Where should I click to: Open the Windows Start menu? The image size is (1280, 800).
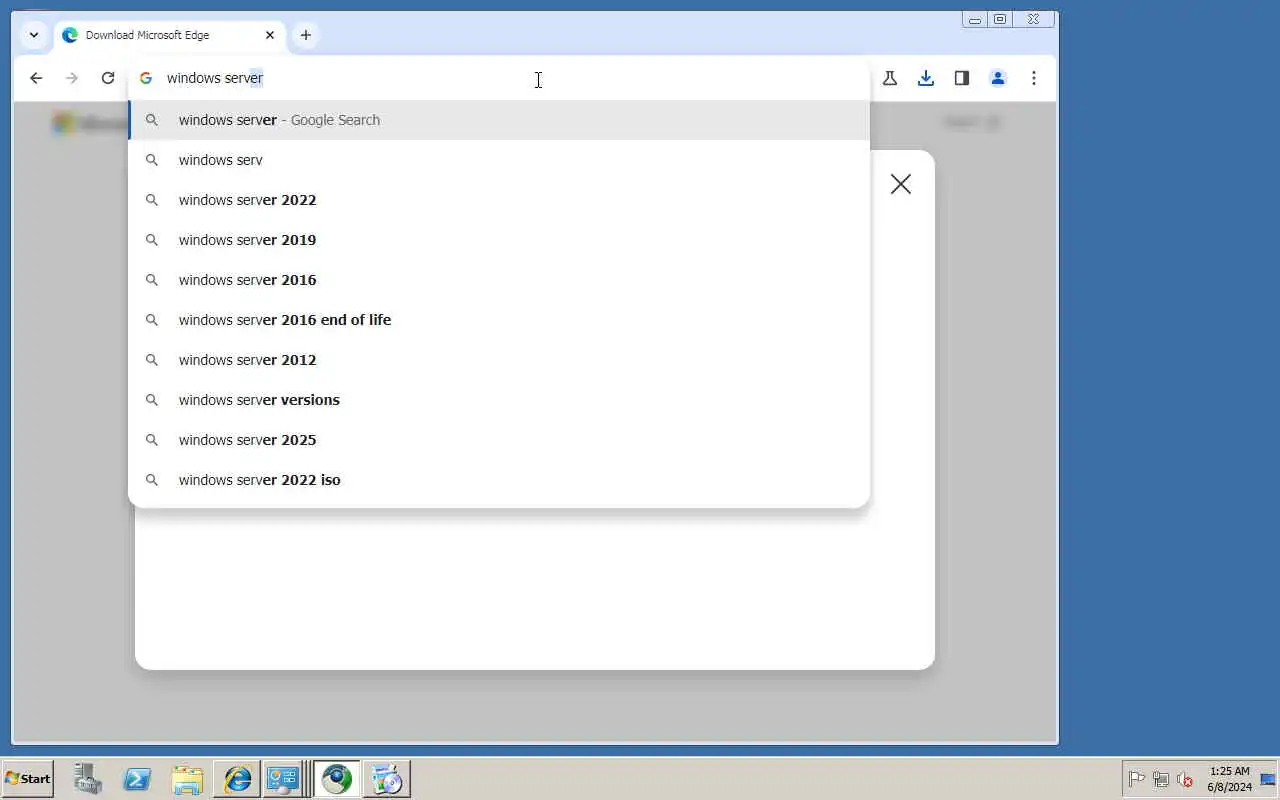pyautogui.click(x=28, y=778)
